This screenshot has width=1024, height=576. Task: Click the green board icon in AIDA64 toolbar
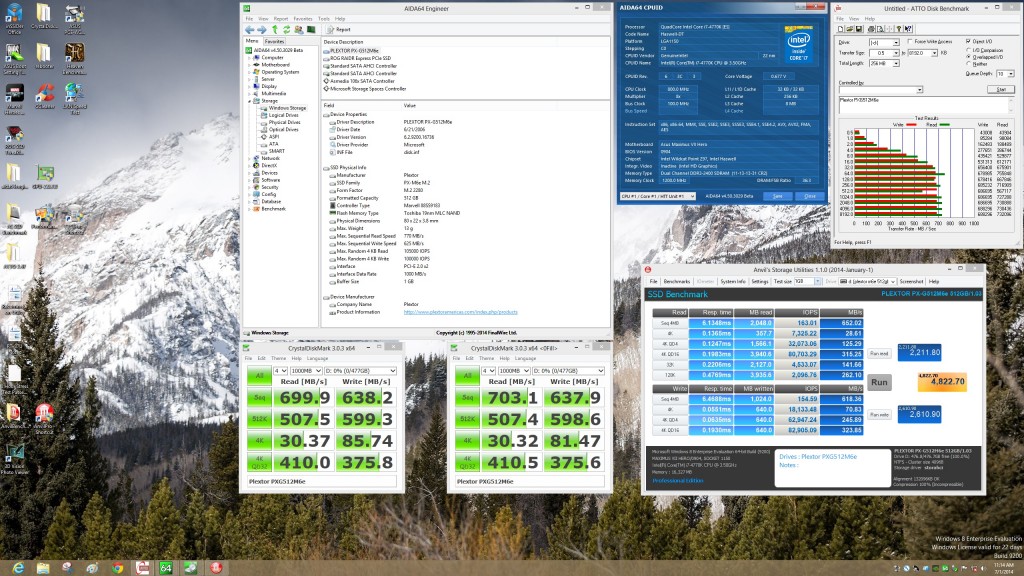click(x=311, y=29)
